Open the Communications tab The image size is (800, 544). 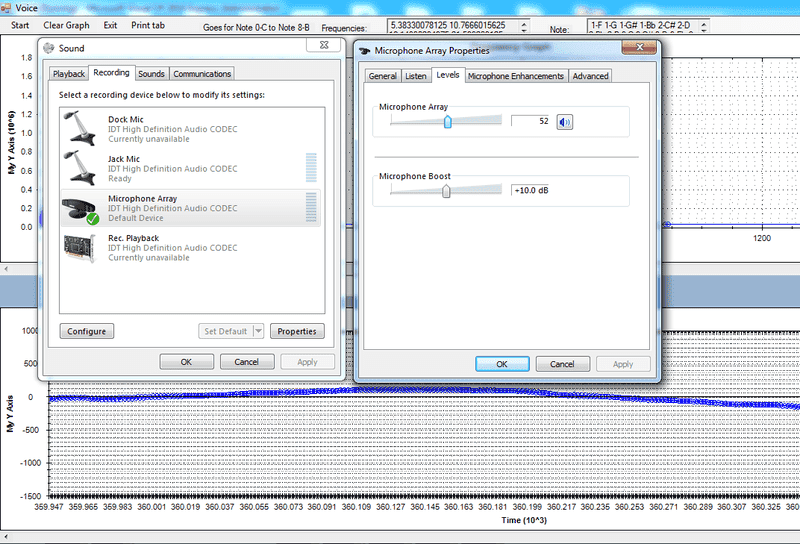(202, 73)
